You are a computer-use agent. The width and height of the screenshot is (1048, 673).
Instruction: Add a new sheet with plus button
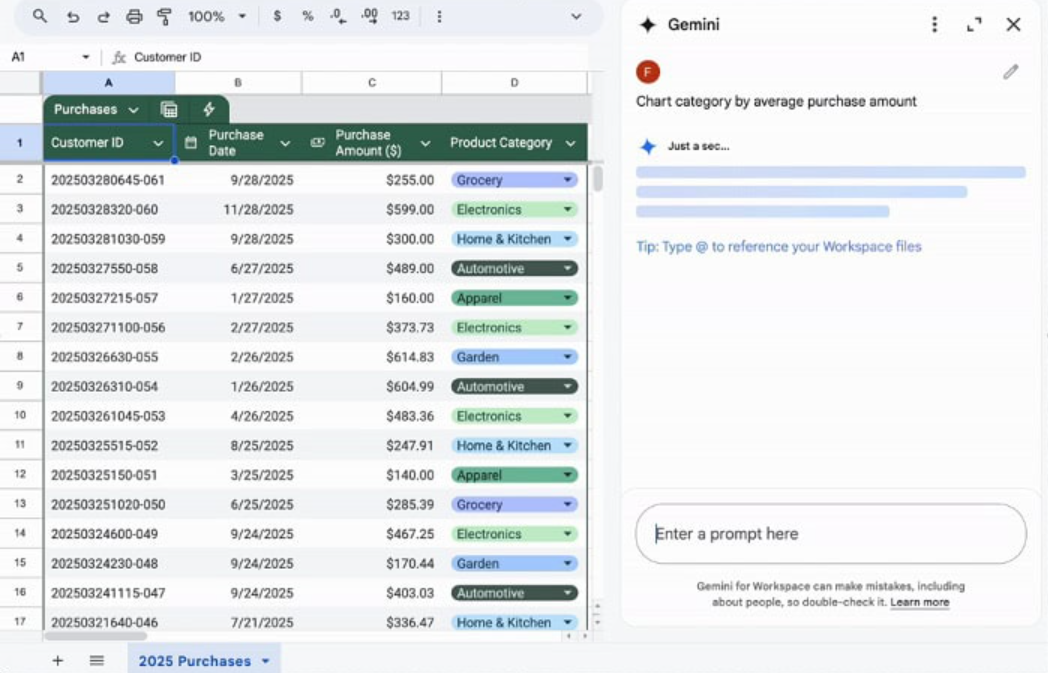[57, 661]
